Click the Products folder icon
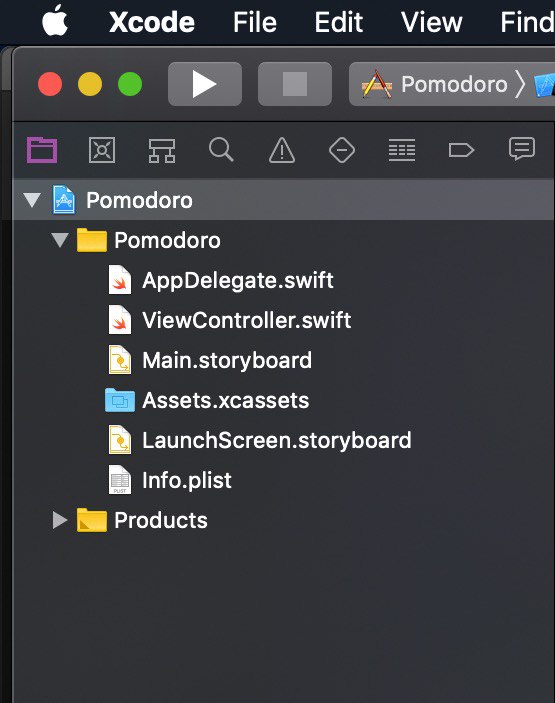Screen dimensions: 555x703 [x=92, y=520]
